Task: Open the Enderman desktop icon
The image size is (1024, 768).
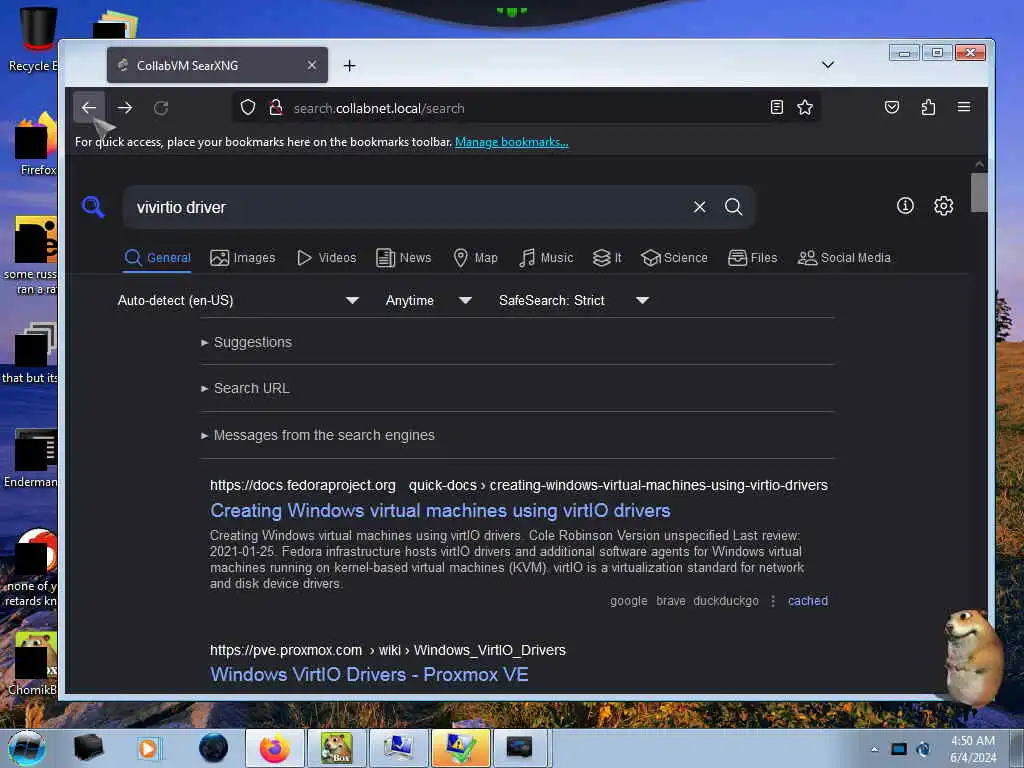Action: point(31,458)
